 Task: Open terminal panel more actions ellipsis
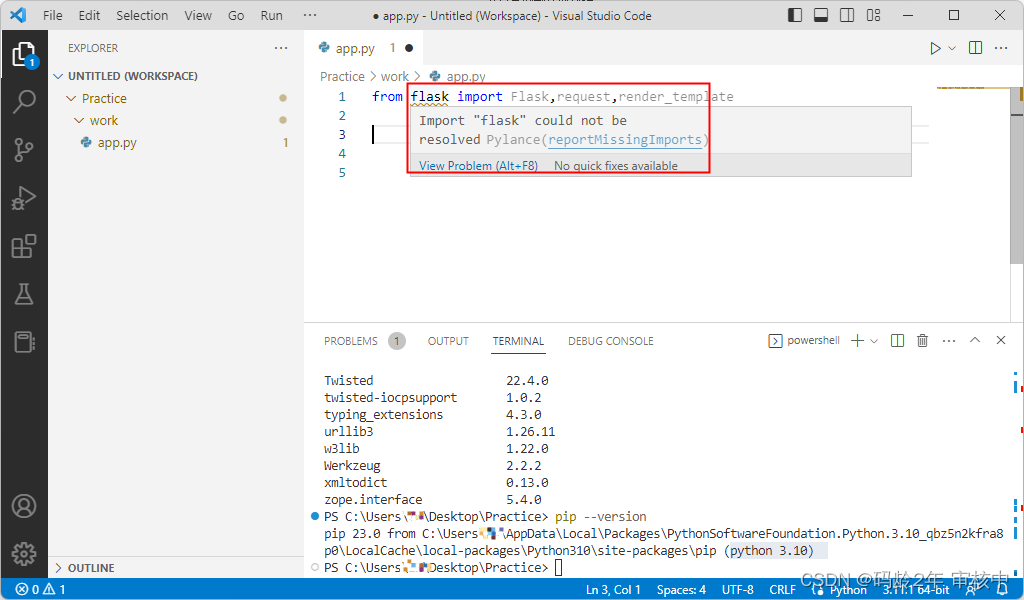(x=949, y=341)
